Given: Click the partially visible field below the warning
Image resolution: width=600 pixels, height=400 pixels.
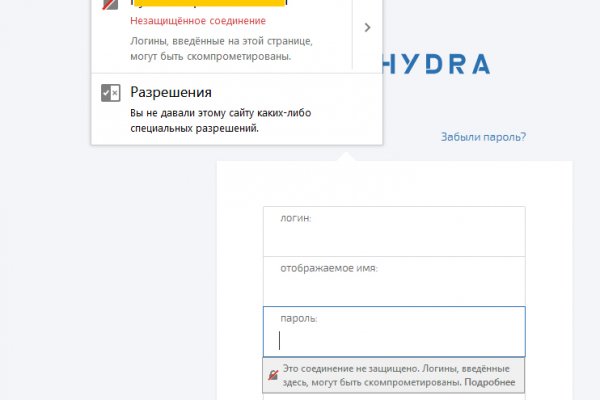Looking at the screenshot, I should [x=393, y=397].
